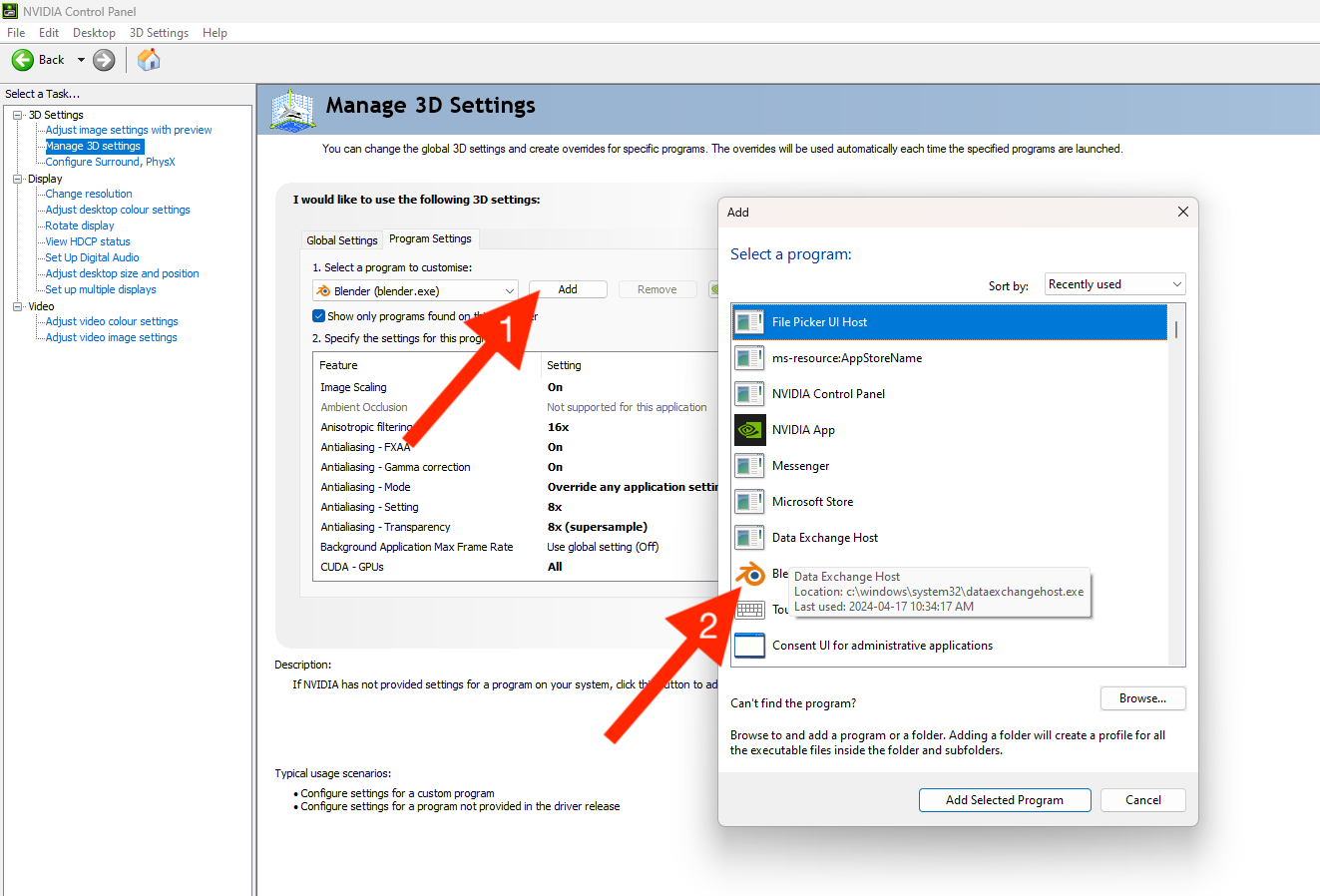Click the program list scrollbar thumb

(x=1176, y=329)
